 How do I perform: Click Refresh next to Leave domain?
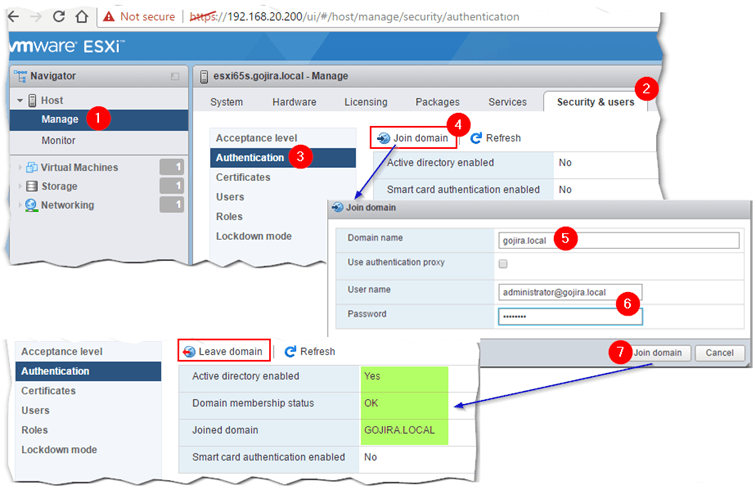pyautogui.click(x=310, y=352)
